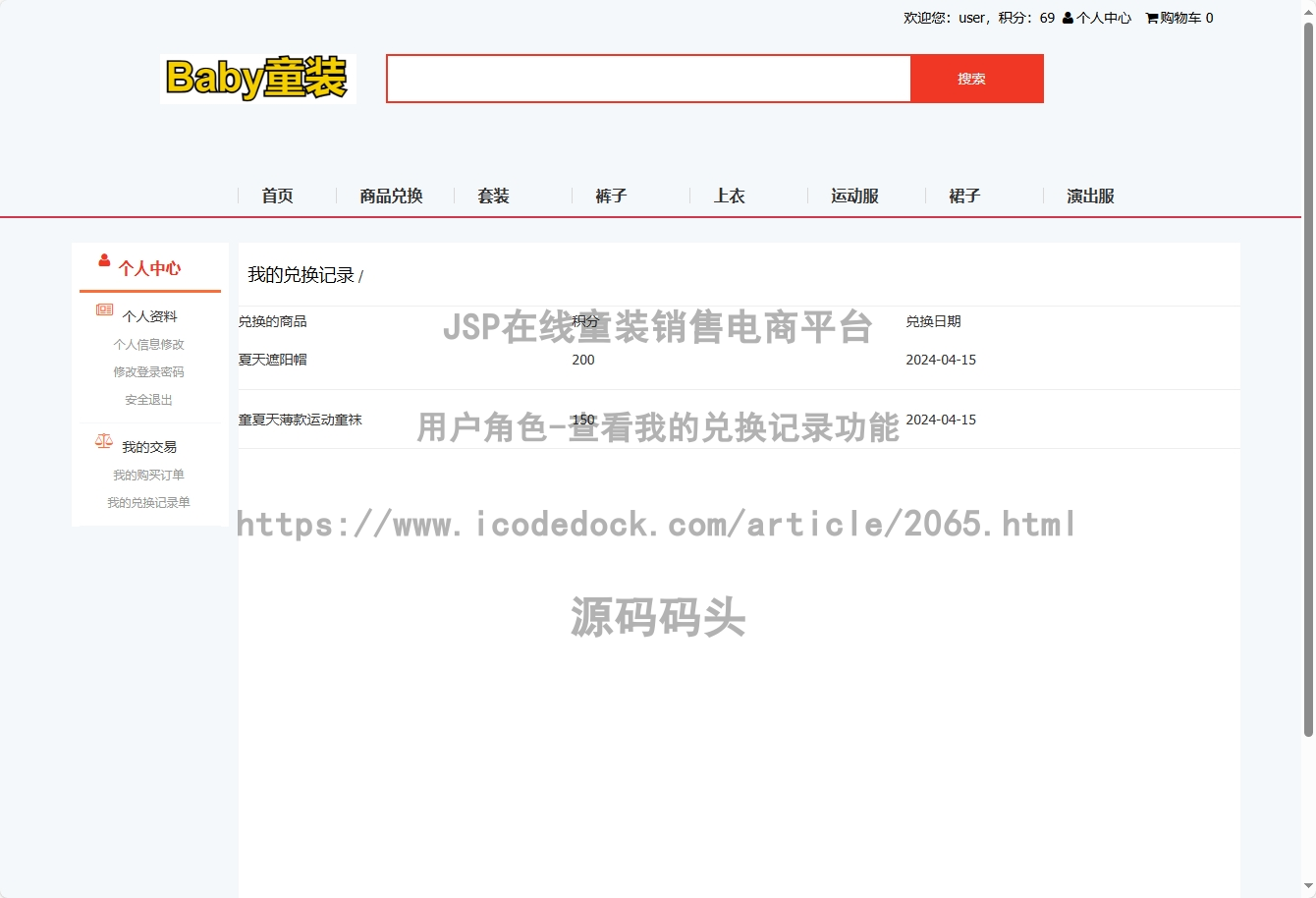Click 我的交易 sidebar section

(x=149, y=447)
